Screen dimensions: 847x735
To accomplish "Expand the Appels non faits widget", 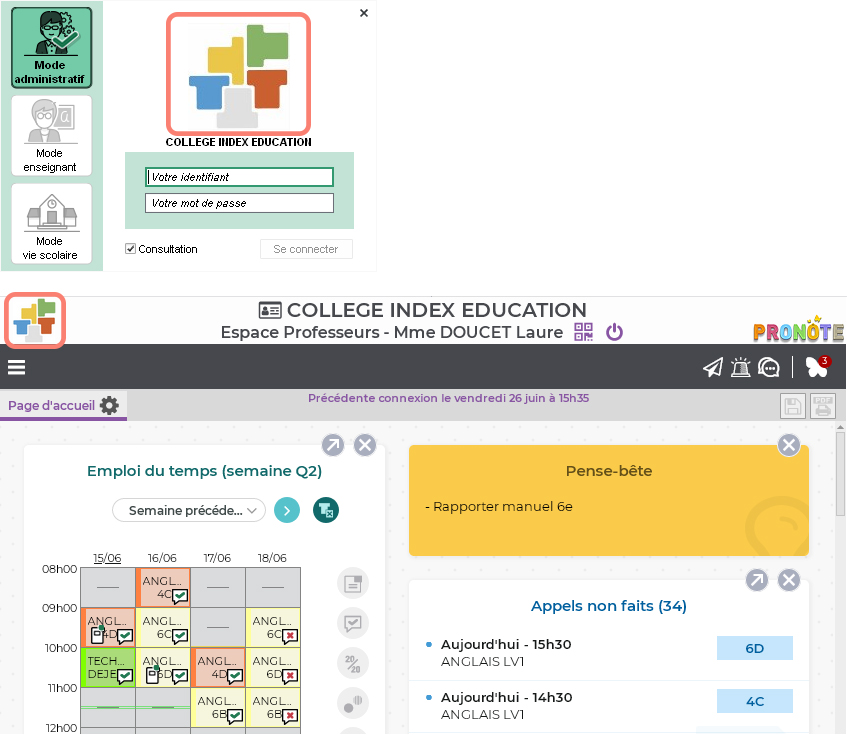I will coord(757,581).
